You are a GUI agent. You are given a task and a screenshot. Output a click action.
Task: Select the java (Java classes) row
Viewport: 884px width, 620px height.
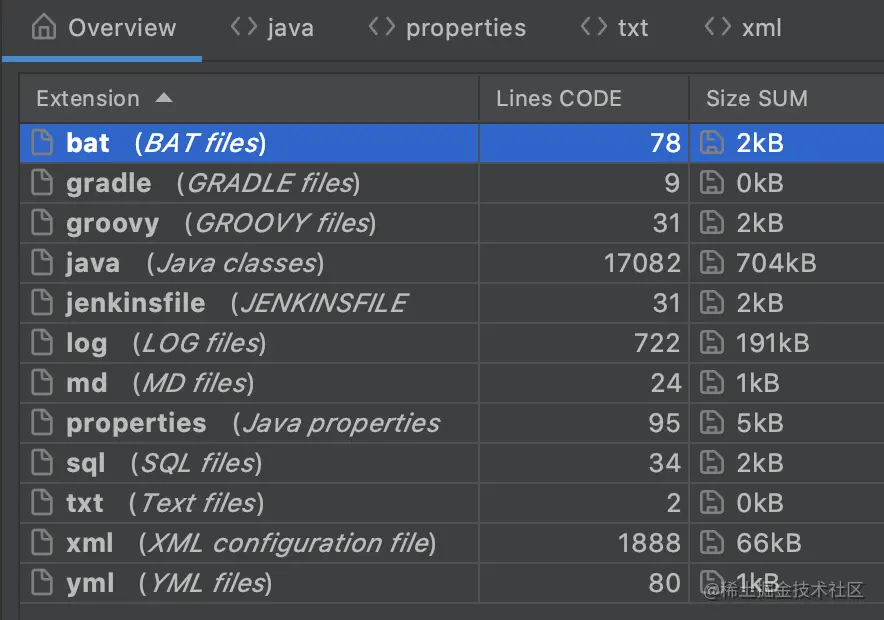click(452, 263)
